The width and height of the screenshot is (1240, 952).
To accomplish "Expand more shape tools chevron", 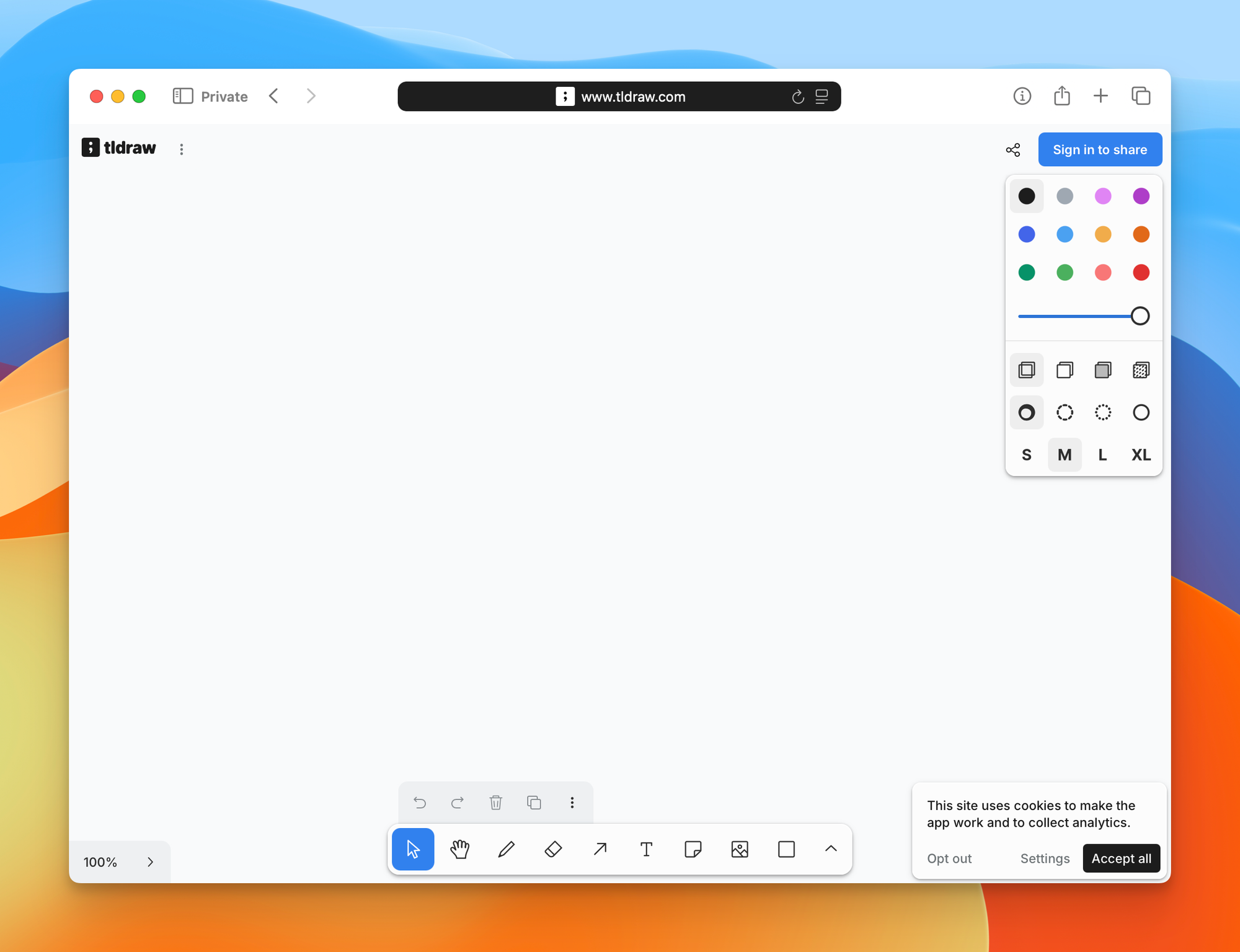I will pos(831,849).
